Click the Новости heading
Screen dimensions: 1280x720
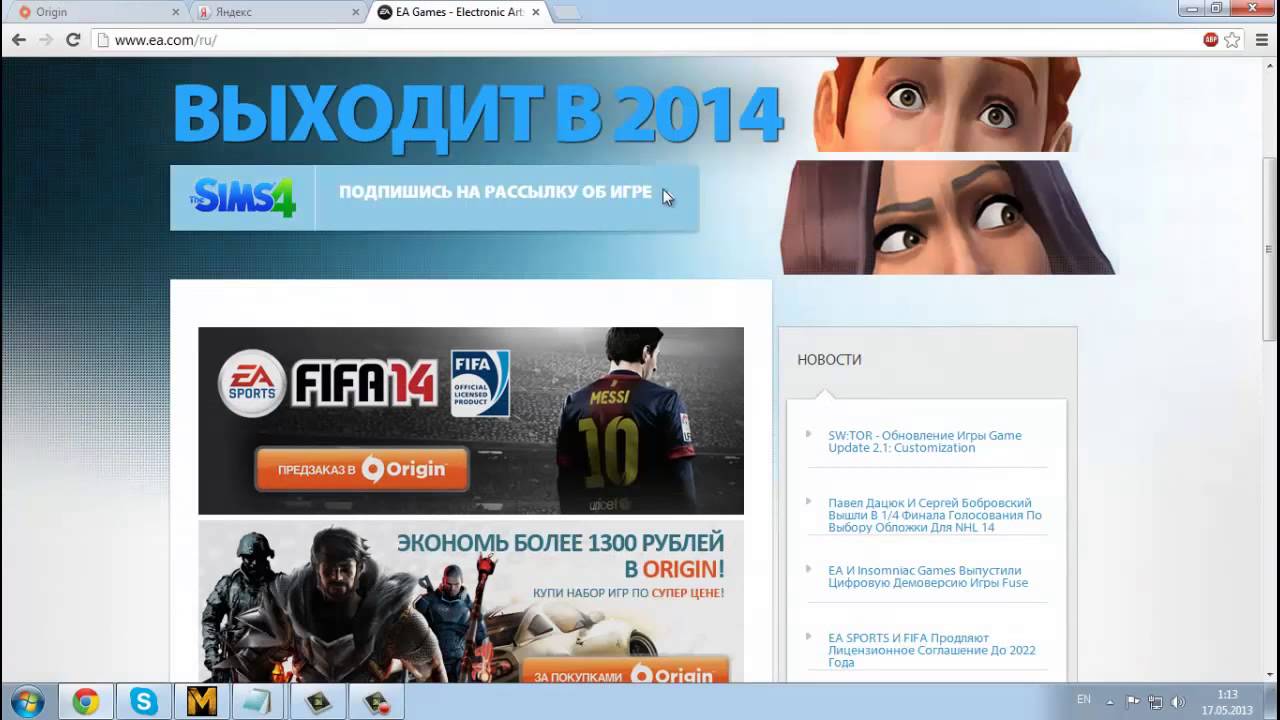pyautogui.click(x=829, y=360)
